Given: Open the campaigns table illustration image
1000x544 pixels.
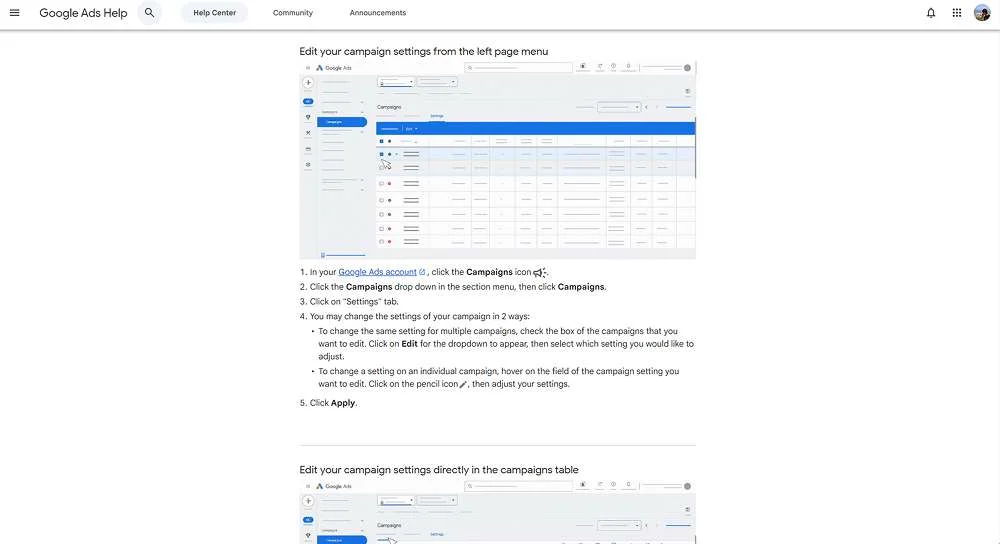Looking at the screenshot, I should 497,512.
